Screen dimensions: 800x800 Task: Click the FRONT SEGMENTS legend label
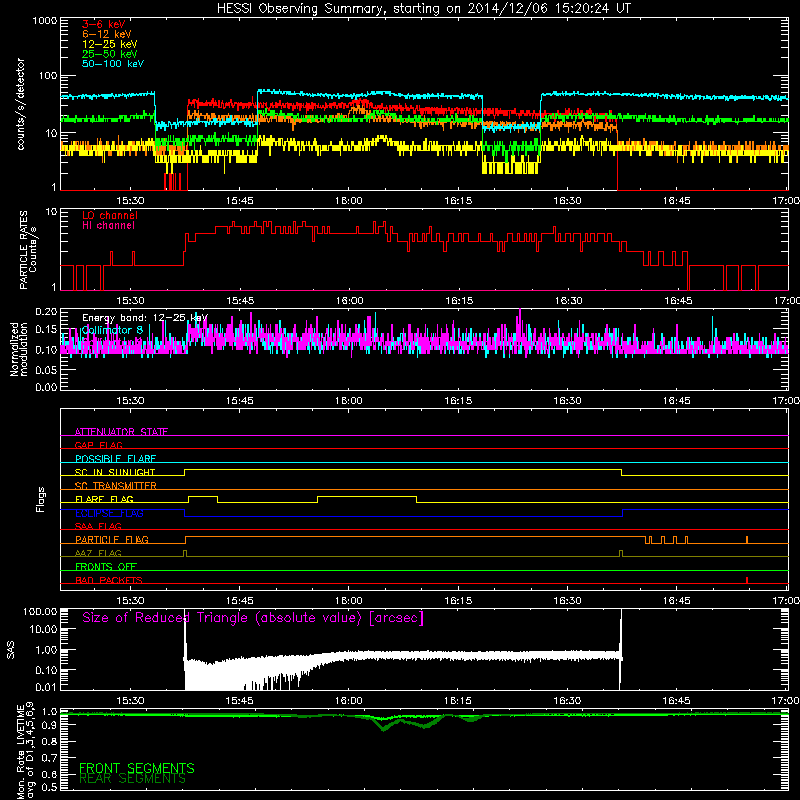click(x=137, y=768)
